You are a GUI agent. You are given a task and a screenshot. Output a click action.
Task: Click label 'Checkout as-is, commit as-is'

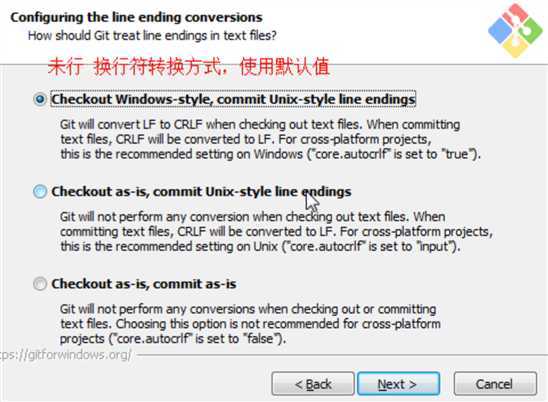tap(144, 284)
